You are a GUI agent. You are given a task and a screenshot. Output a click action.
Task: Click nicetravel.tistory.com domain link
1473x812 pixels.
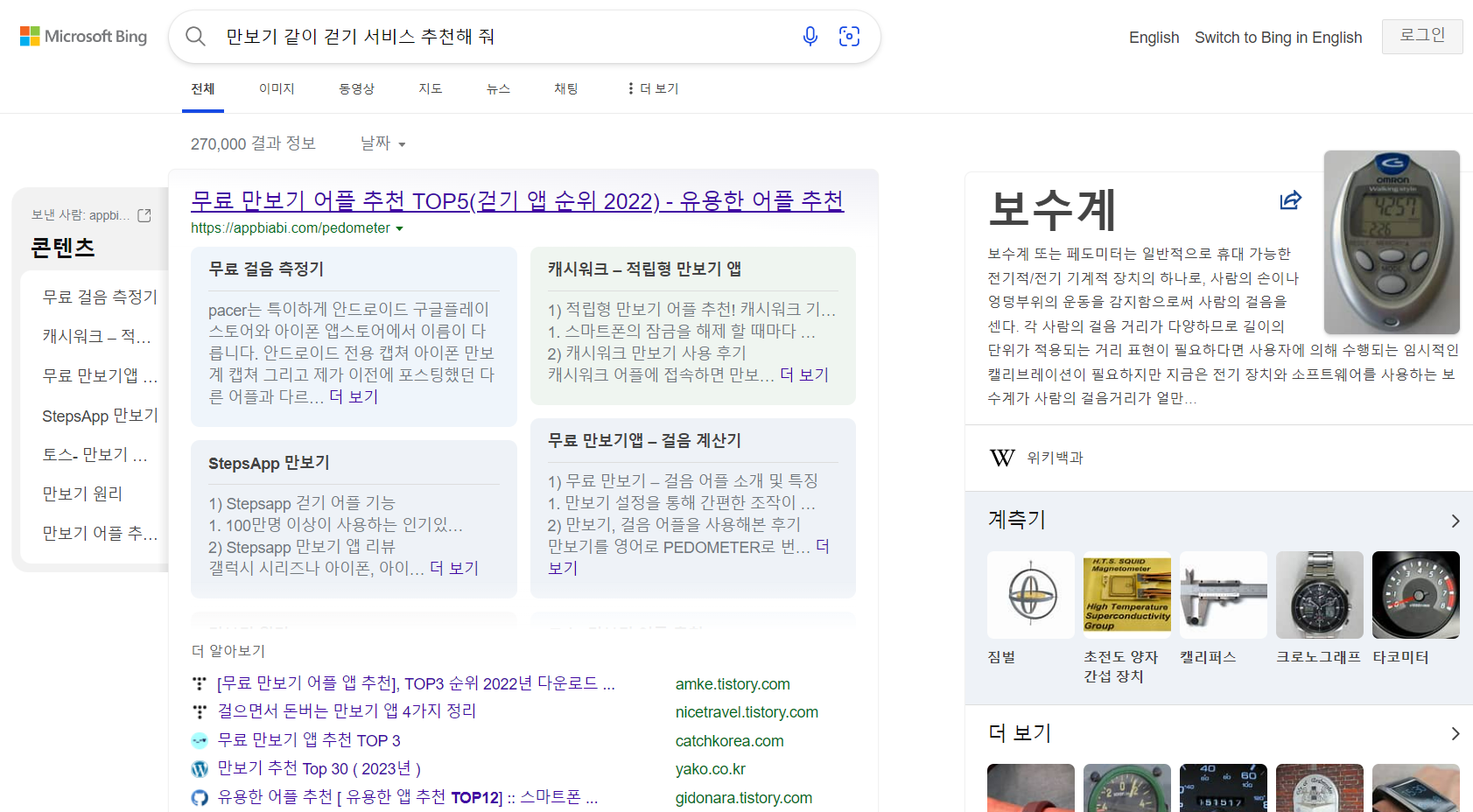747,712
